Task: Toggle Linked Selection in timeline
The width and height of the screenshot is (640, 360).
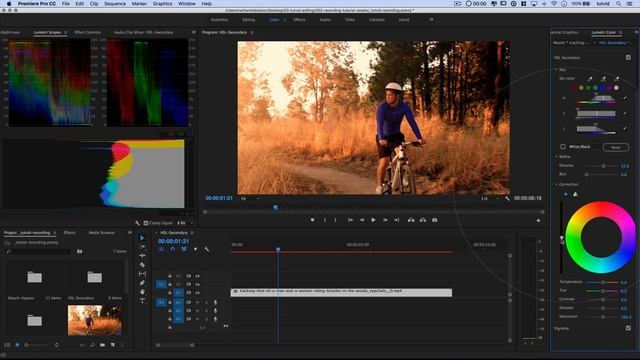Action: point(184,249)
